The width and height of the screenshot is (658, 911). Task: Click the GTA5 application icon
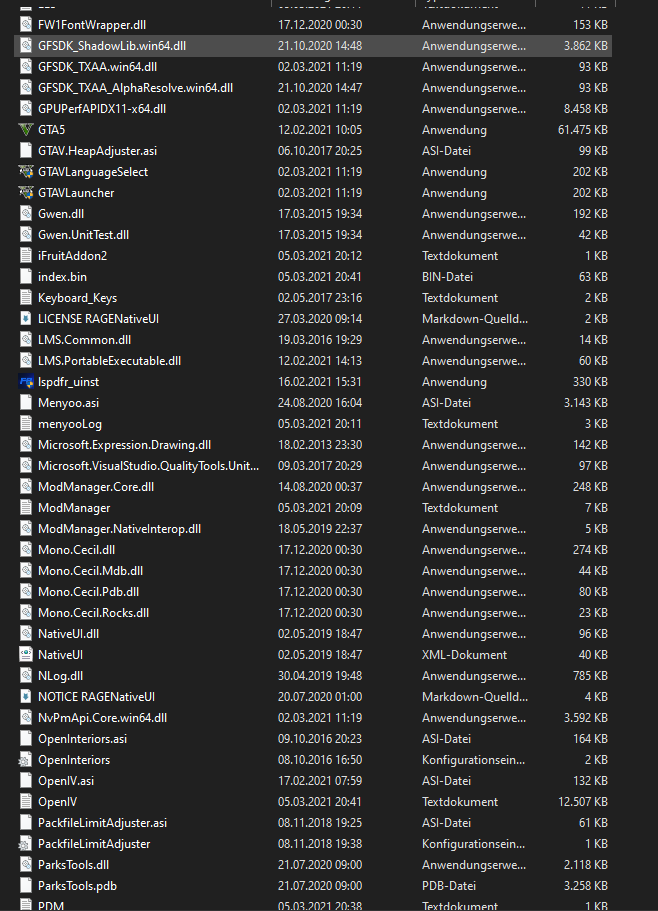[26, 130]
